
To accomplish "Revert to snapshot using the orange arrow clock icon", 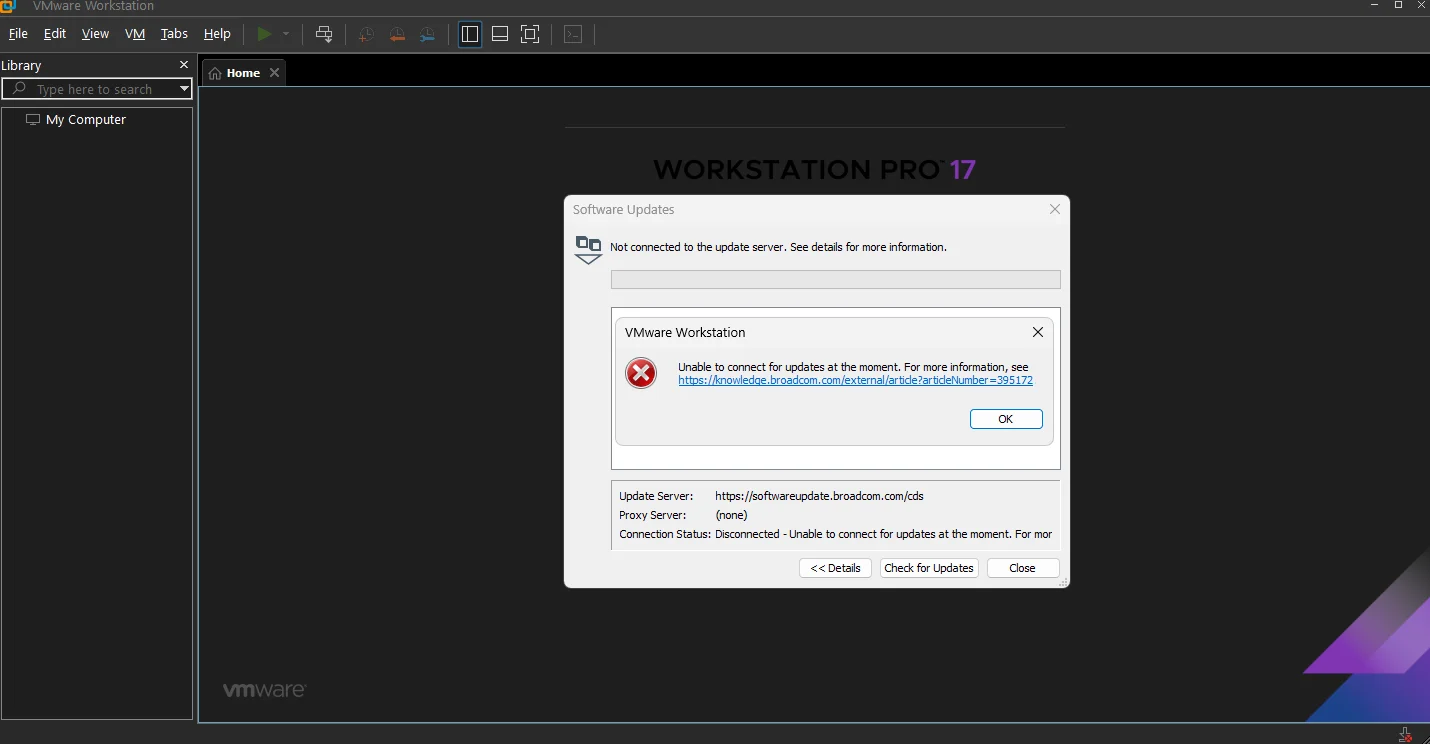I will point(397,33).
